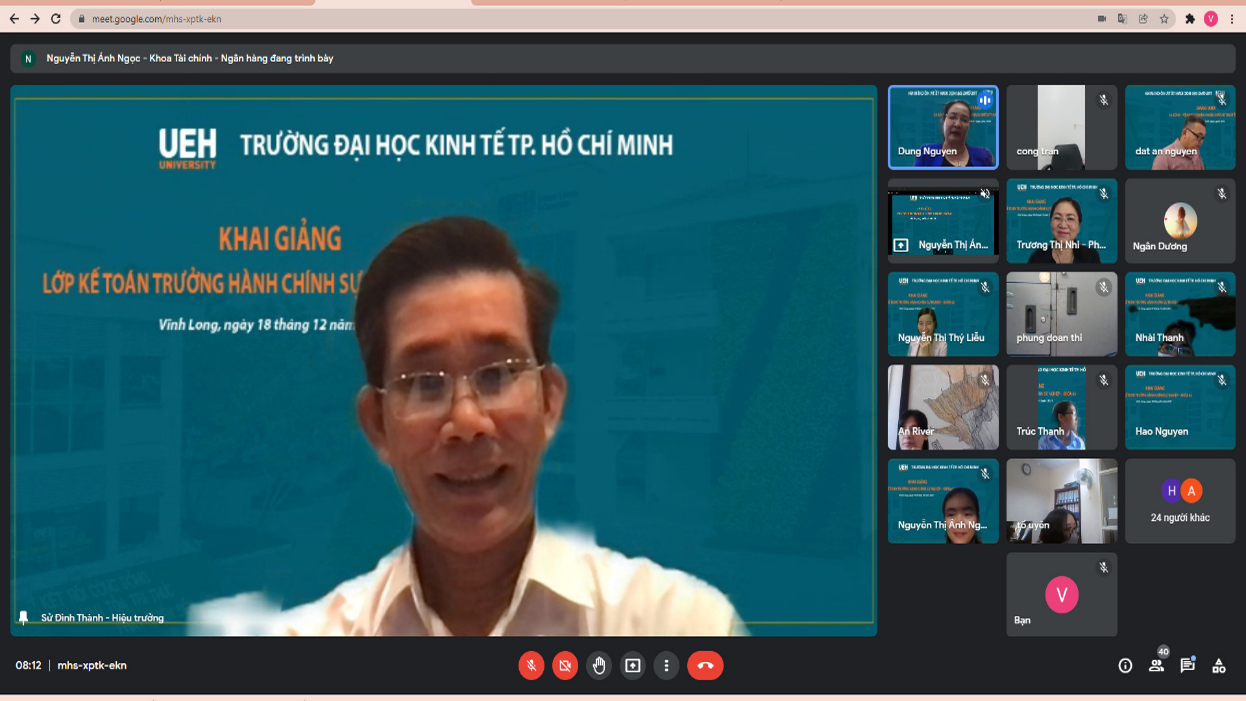Click the presentation icon on Nguyễn Thị Án... tile
The image size is (1246, 701).
pos(901,245)
